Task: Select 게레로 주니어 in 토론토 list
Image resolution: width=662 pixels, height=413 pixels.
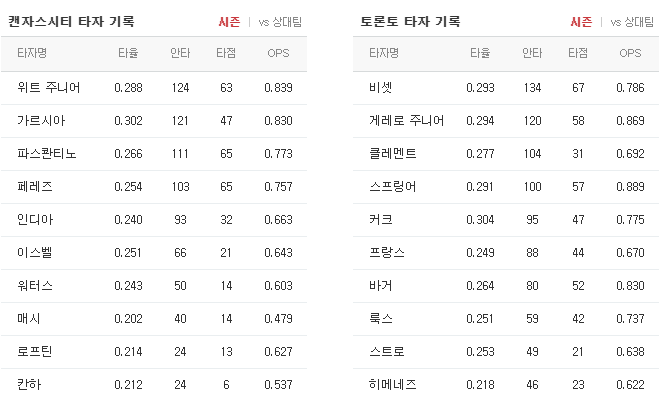Action: (407, 121)
